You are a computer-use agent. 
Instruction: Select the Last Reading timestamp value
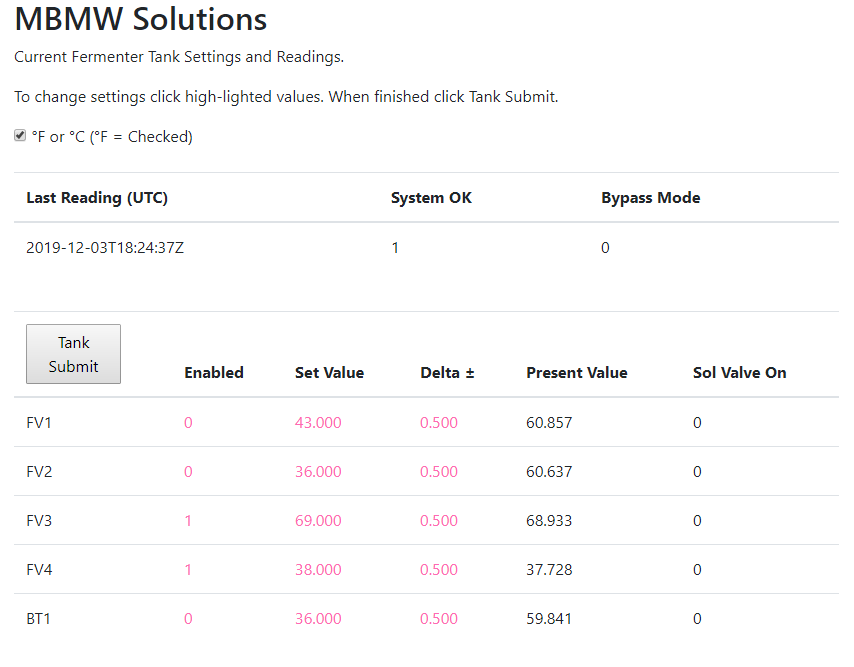(x=105, y=248)
